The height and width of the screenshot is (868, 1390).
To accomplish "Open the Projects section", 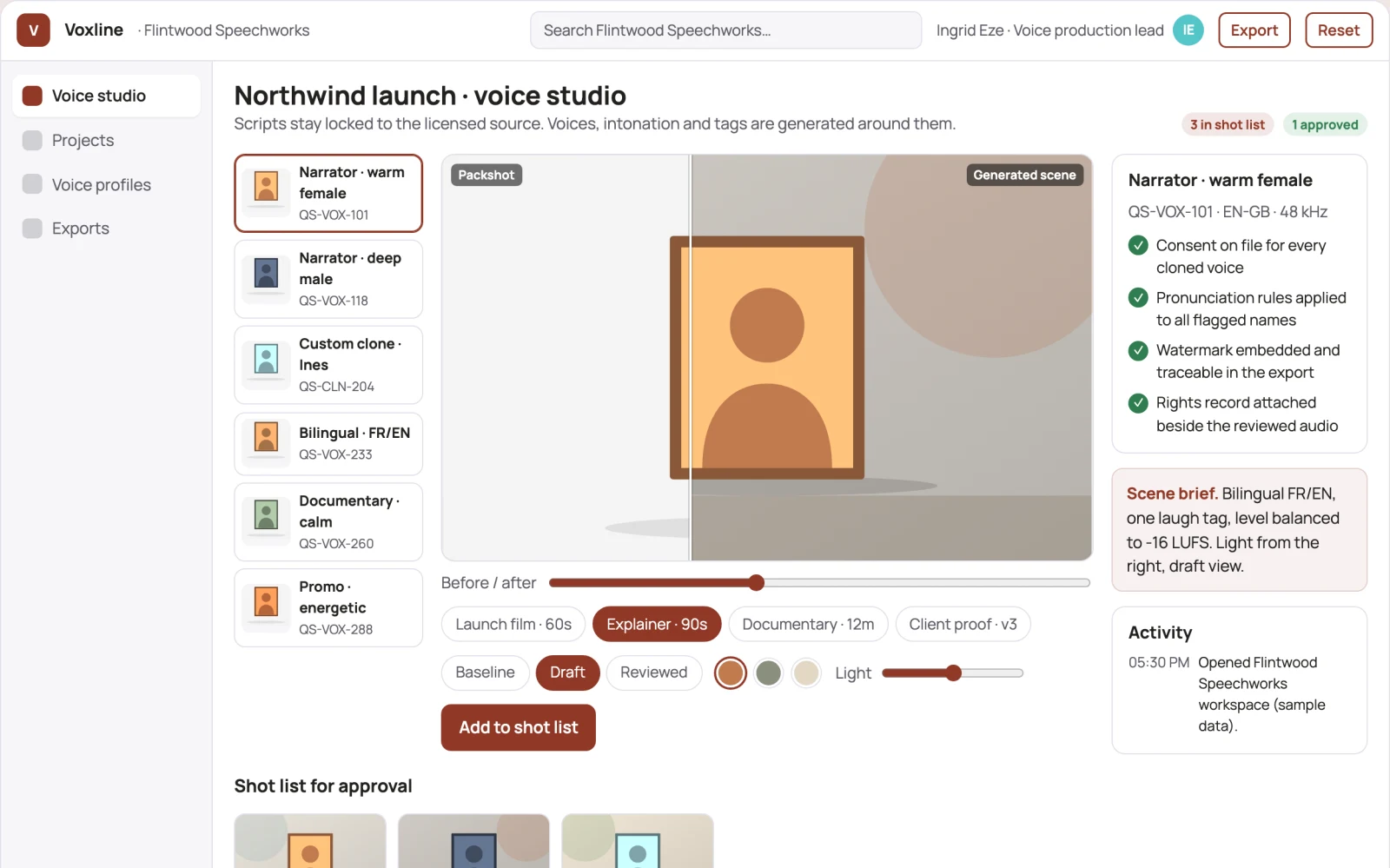I will 106,140.
